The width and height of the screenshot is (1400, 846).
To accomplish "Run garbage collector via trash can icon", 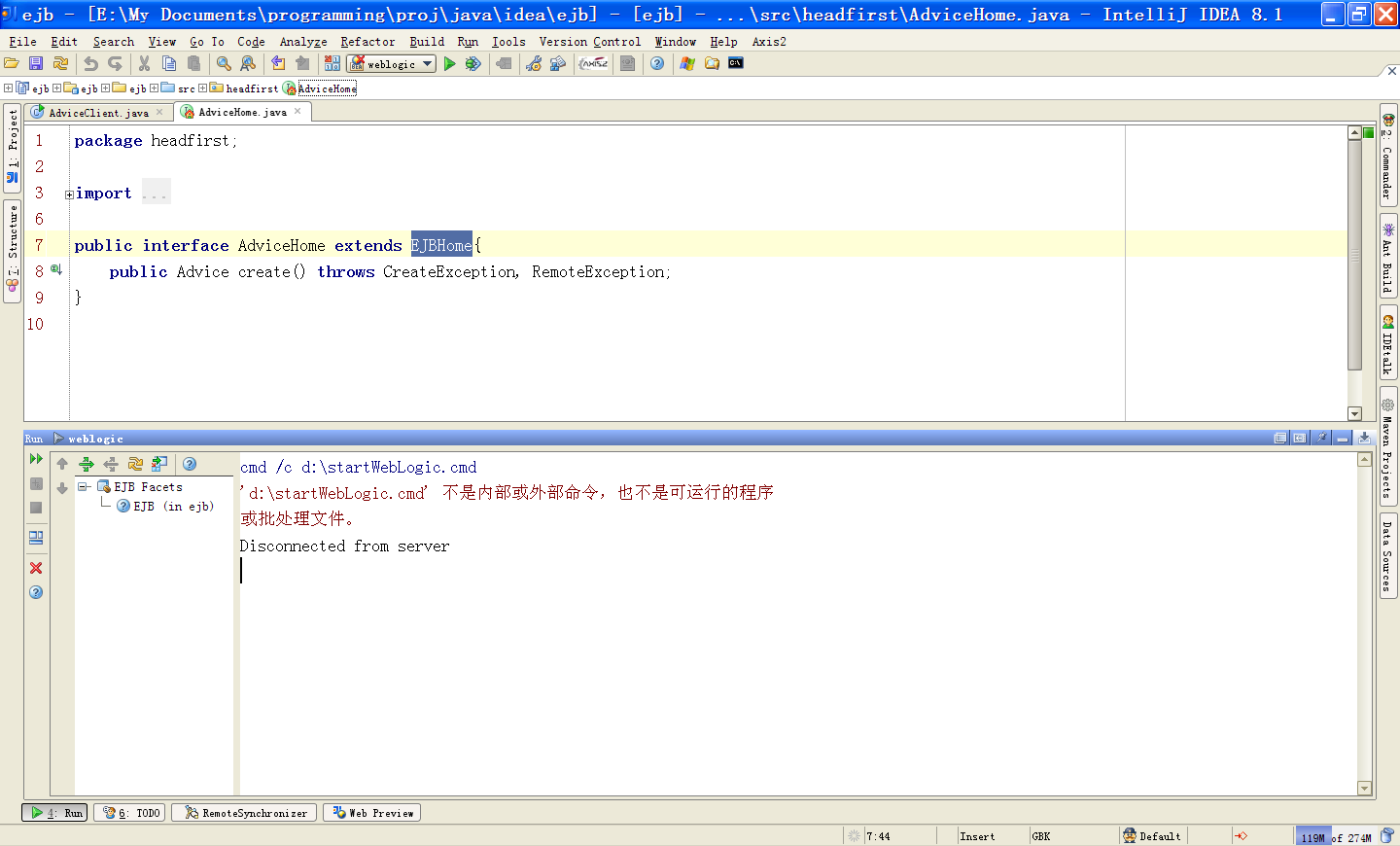I will [1387, 836].
